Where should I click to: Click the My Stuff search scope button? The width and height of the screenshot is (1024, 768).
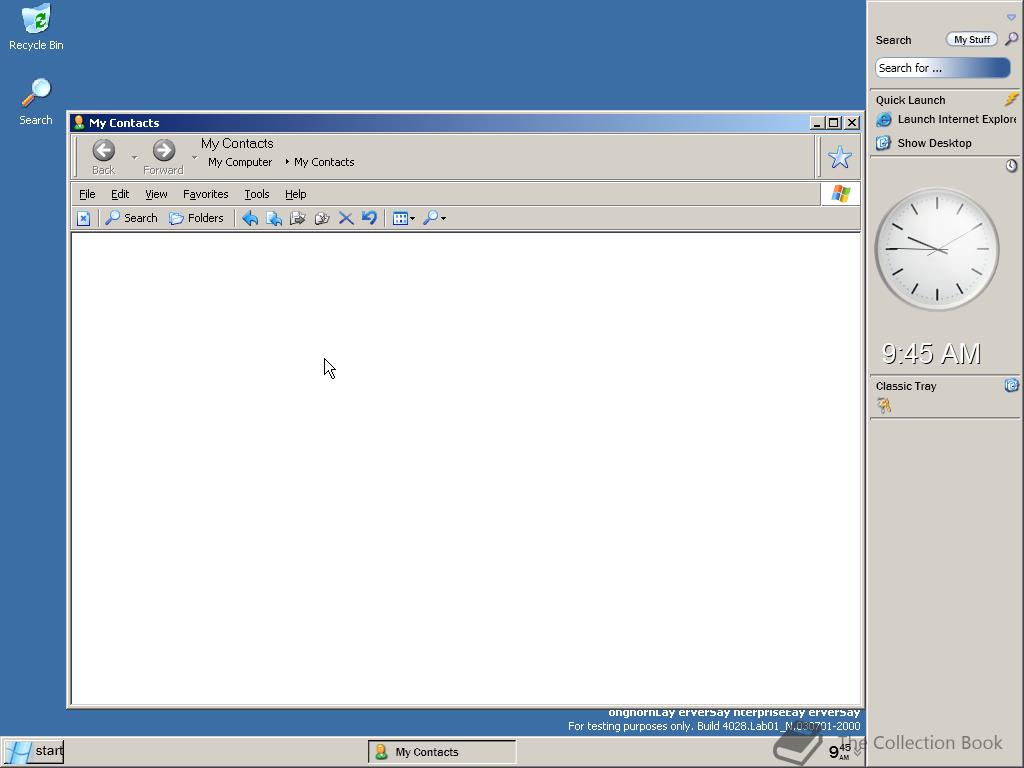972,39
